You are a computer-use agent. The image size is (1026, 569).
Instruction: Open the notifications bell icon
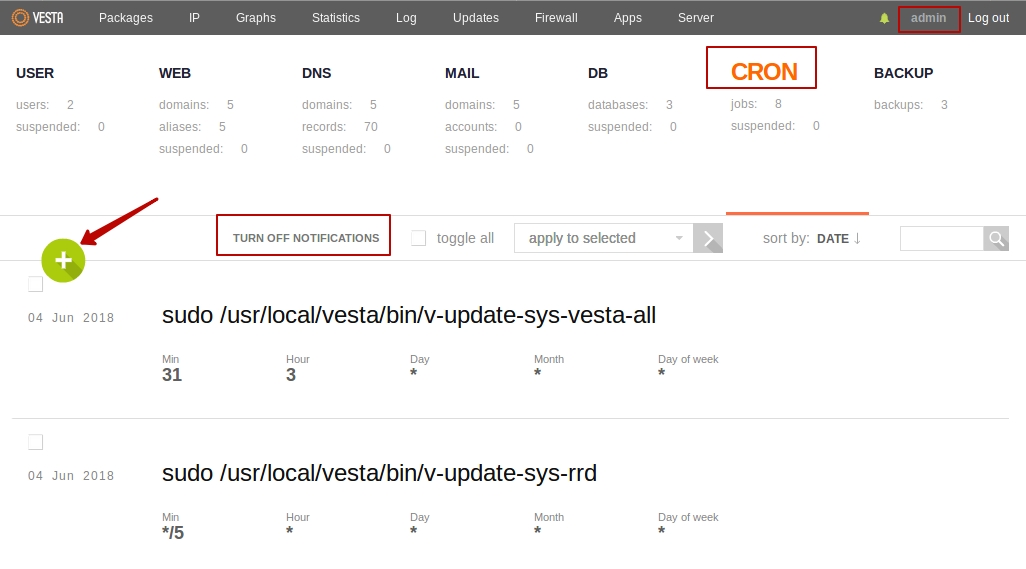[884, 18]
